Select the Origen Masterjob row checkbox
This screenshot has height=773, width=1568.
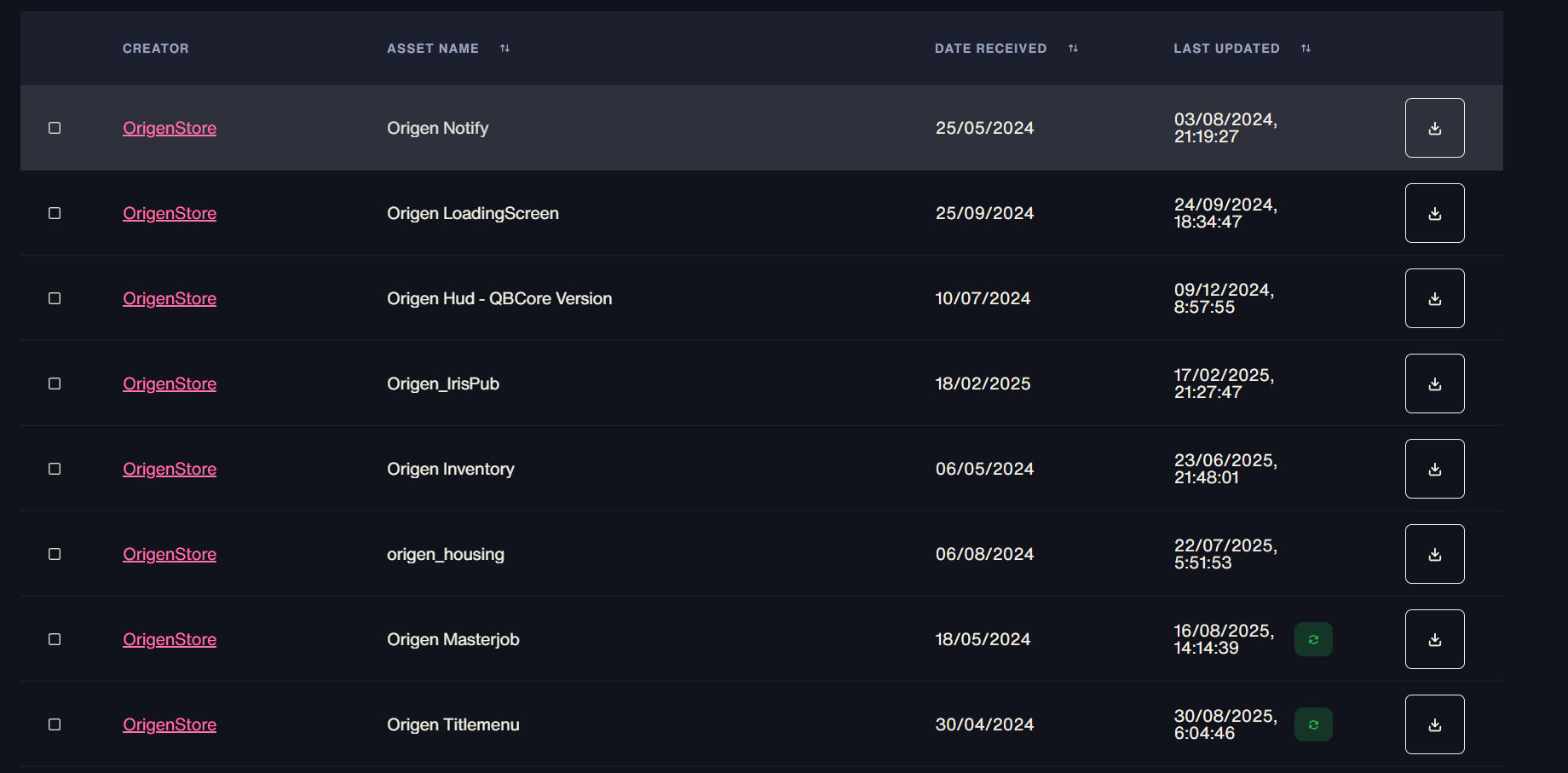tap(55, 639)
